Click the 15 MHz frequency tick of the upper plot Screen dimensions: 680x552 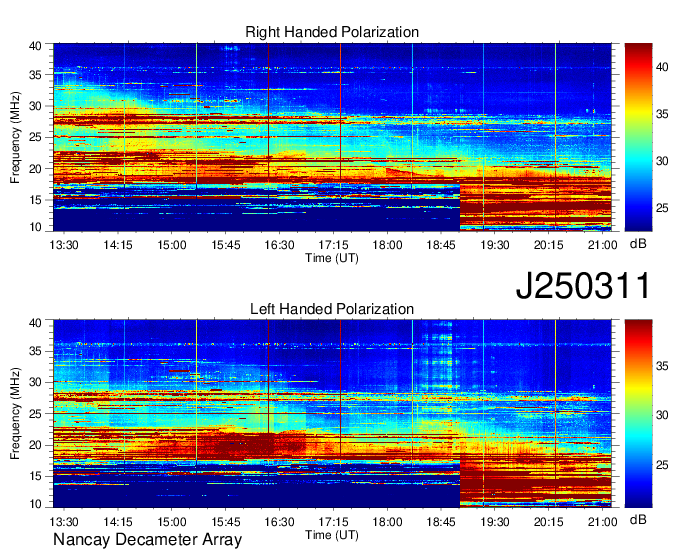click(x=36, y=200)
